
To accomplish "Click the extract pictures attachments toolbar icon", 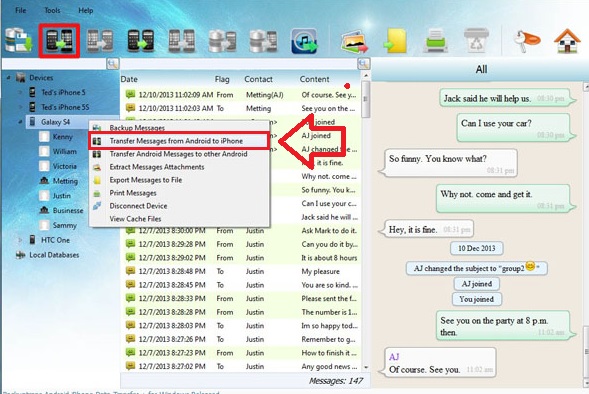I will tap(354, 41).
